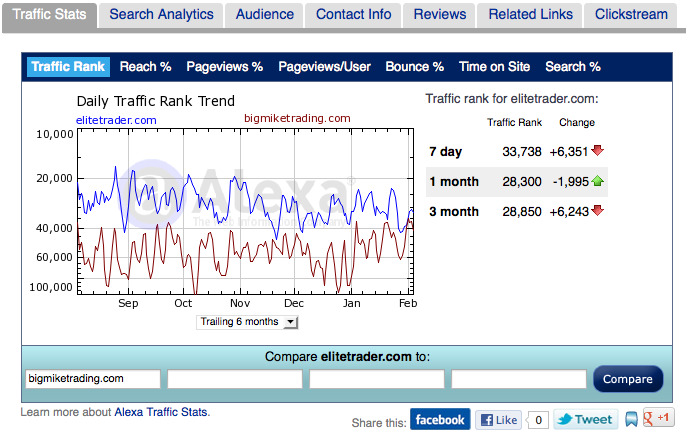The height and width of the screenshot is (434, 688).
Task: Click the 7 day rank value 33,738
Action: [522, 152]
